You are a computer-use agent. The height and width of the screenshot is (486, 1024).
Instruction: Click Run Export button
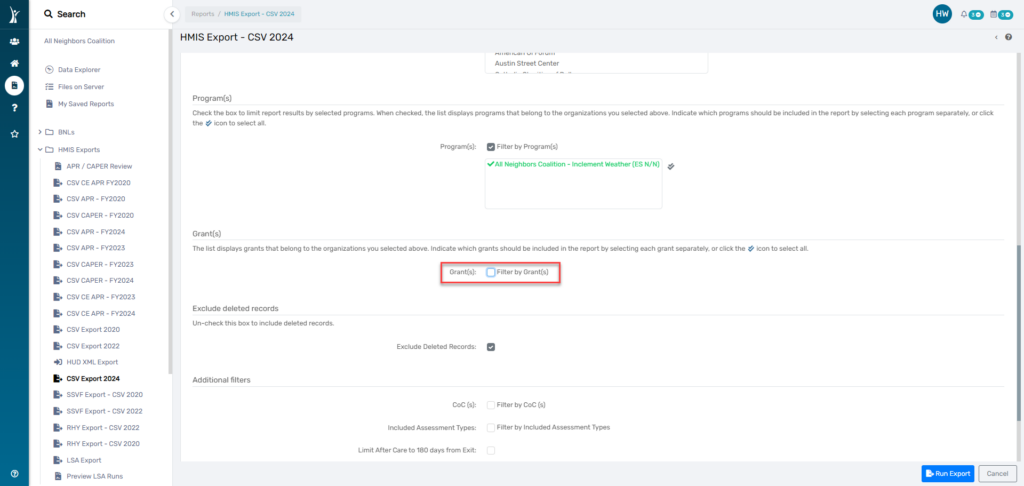click(x=948, y=474)
